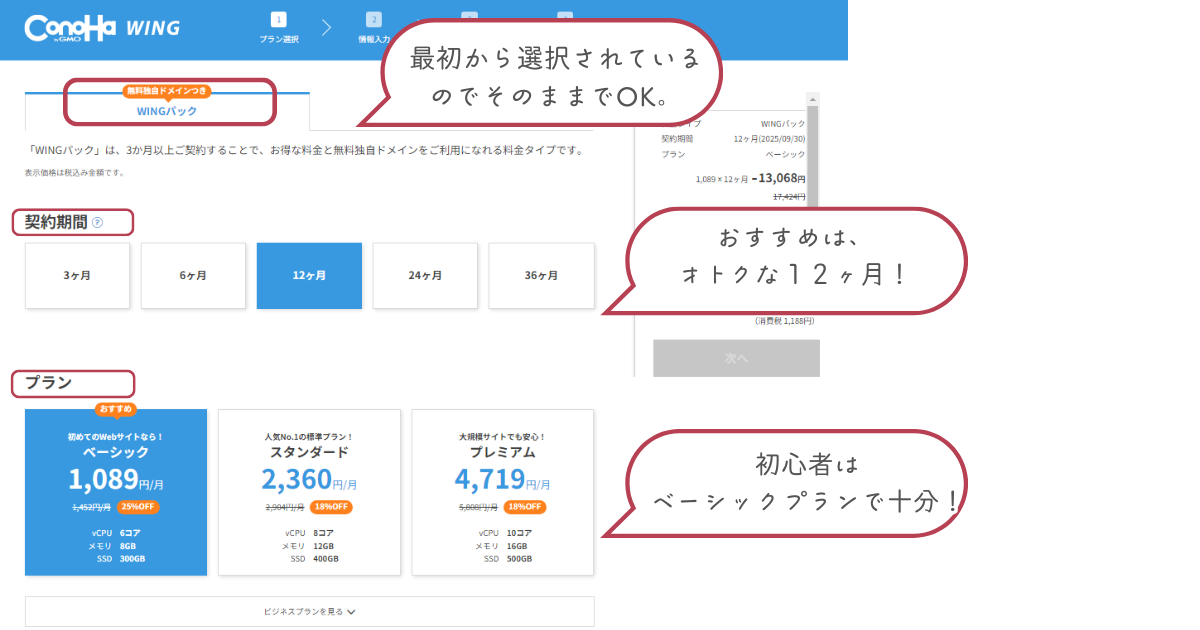This screenshot has width=1200, height=630.
Task: Click the (消費税 1,188円) text
Action: tap(785, 321)
